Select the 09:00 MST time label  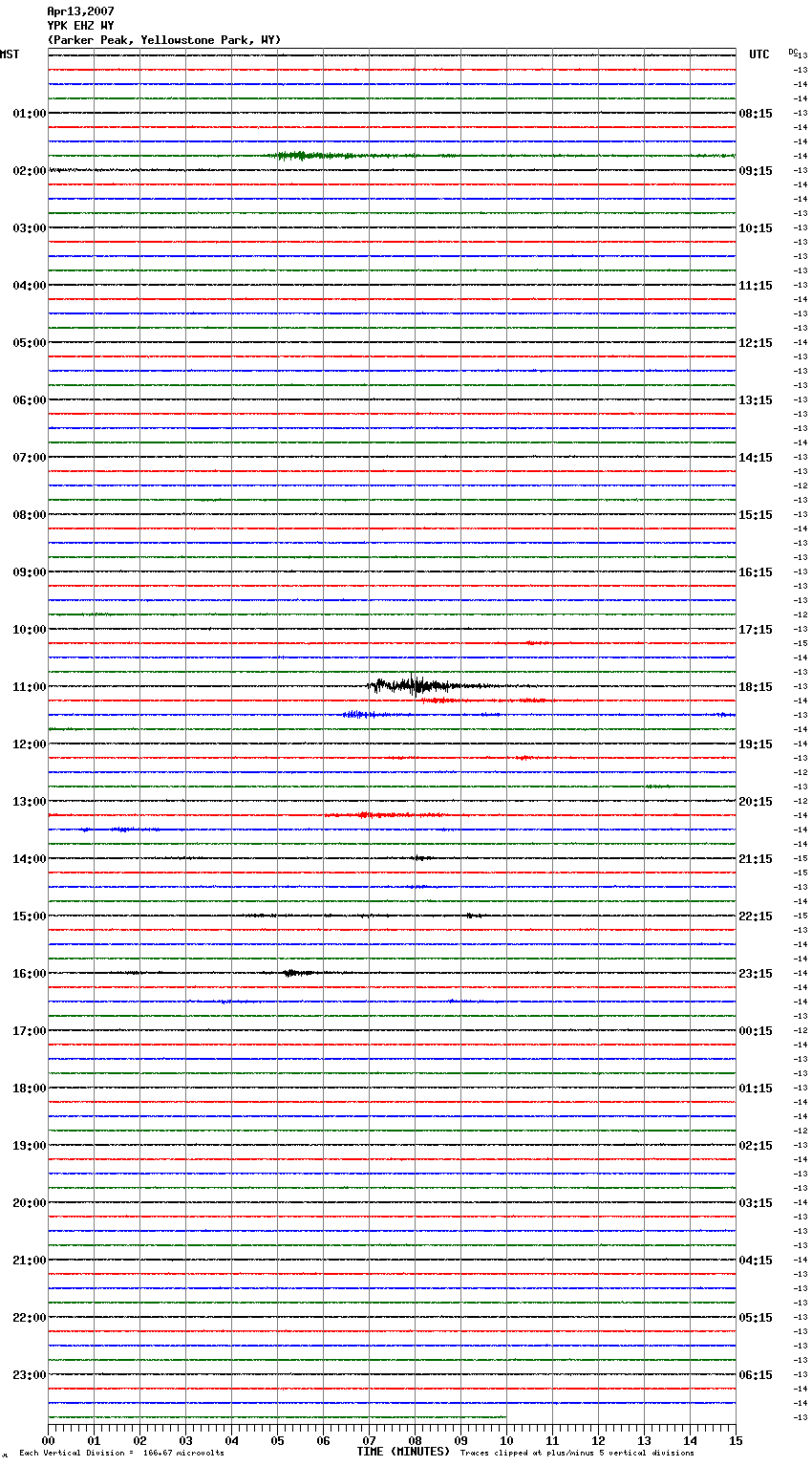(30, 572)
